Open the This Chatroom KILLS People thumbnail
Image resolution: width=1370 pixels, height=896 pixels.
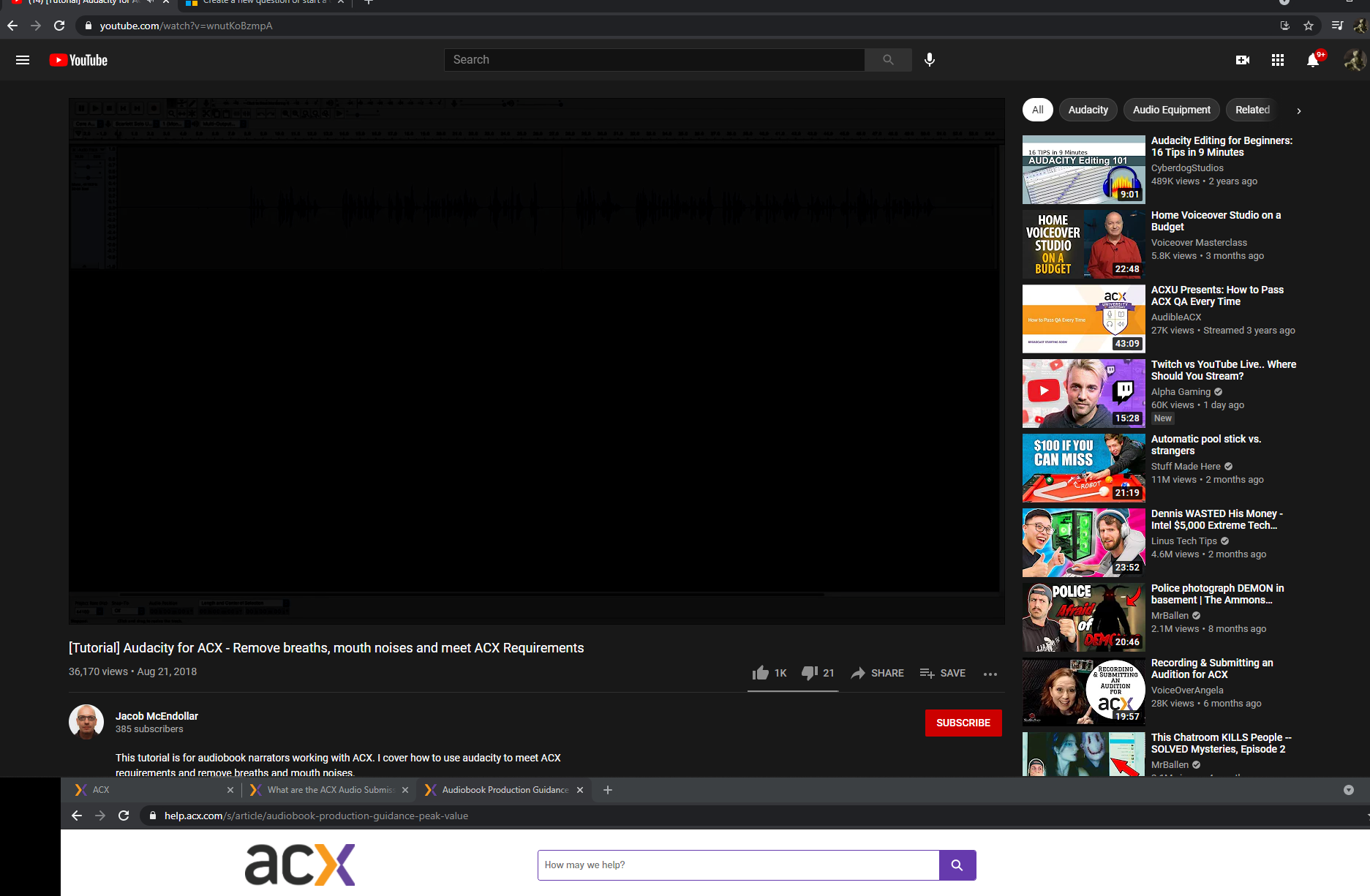1084,753
